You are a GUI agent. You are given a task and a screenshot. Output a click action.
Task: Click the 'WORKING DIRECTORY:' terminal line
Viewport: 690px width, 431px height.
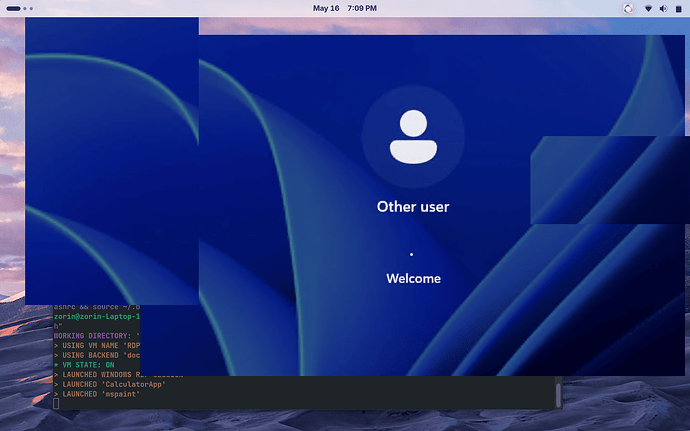97,336
